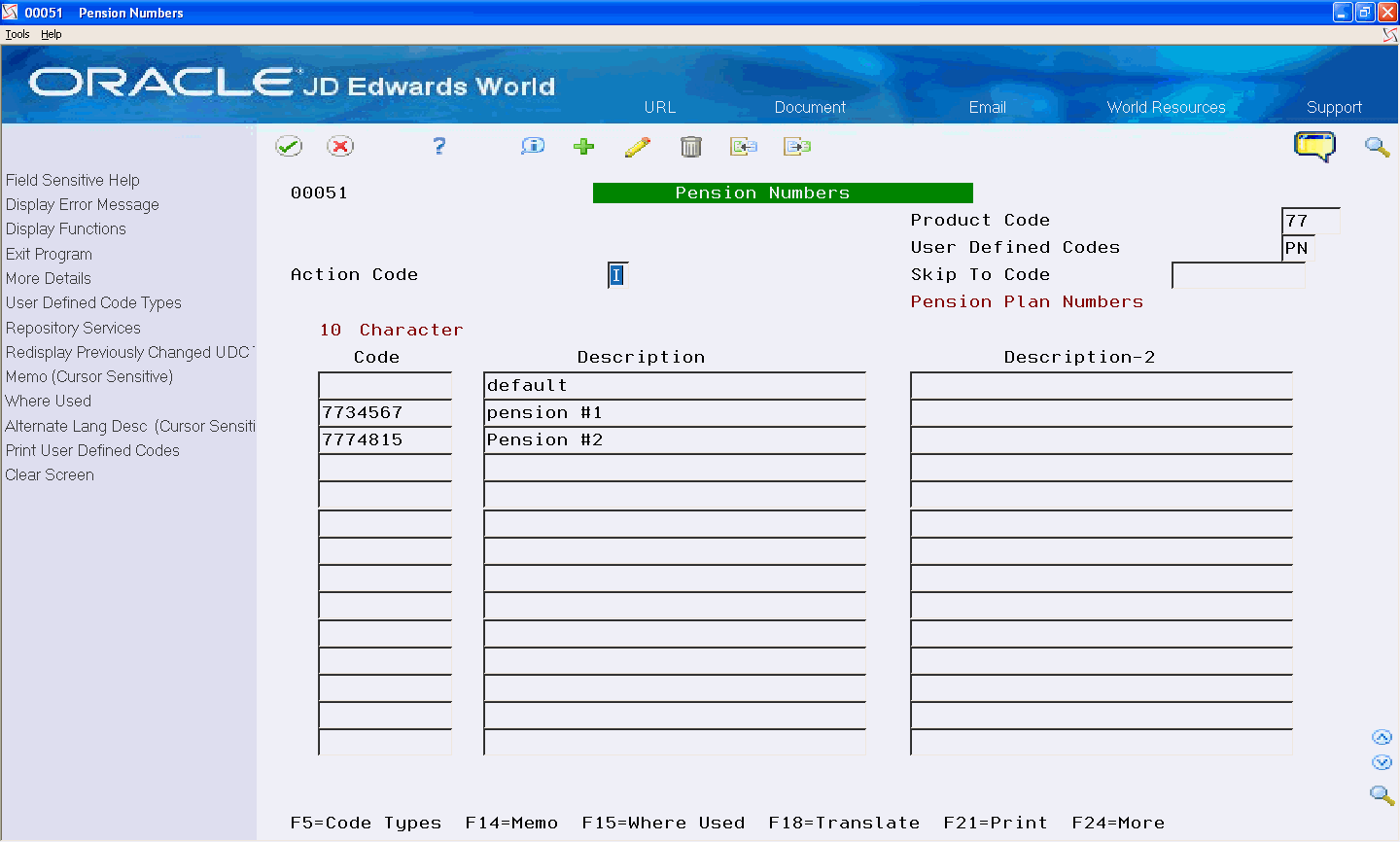This screenshot has height=842, width=1400.
Task: Click Print User Defined Codes
Action: tap(91, 450)
